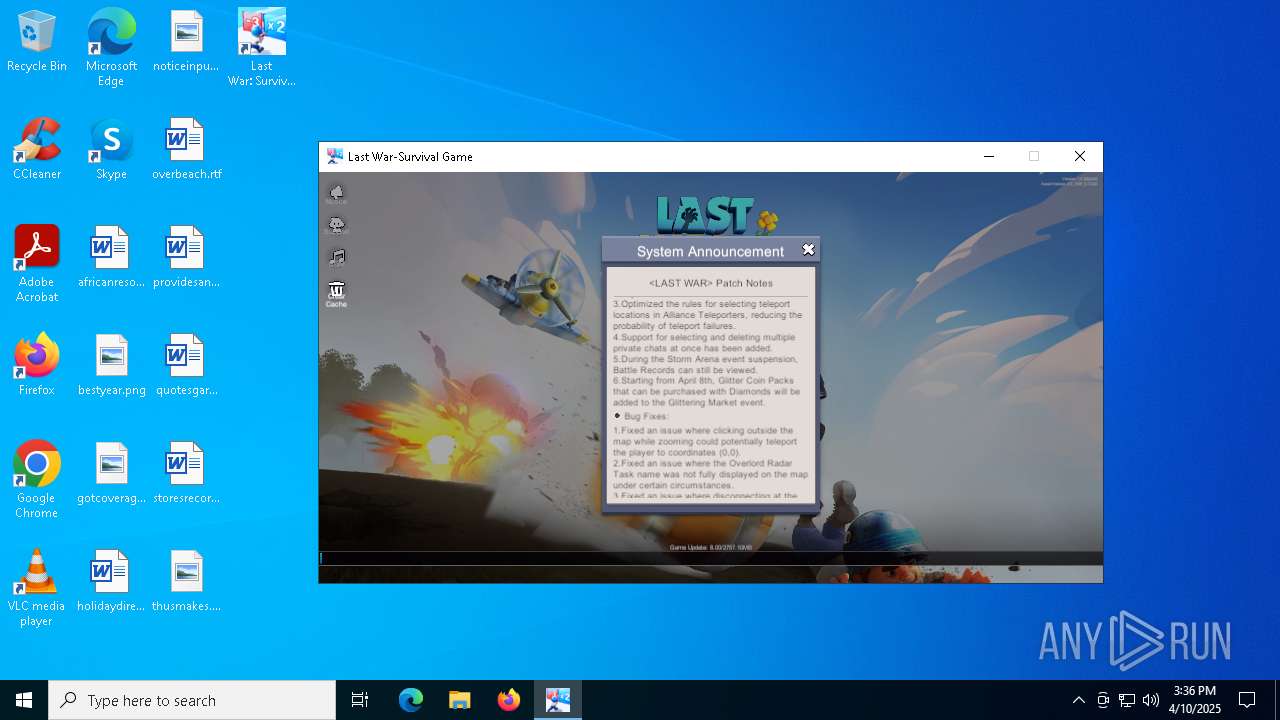The height and width of the screenshot is (720, 1280).
Task: Select the gotcoverag image file
Action: tap(111, 474)
